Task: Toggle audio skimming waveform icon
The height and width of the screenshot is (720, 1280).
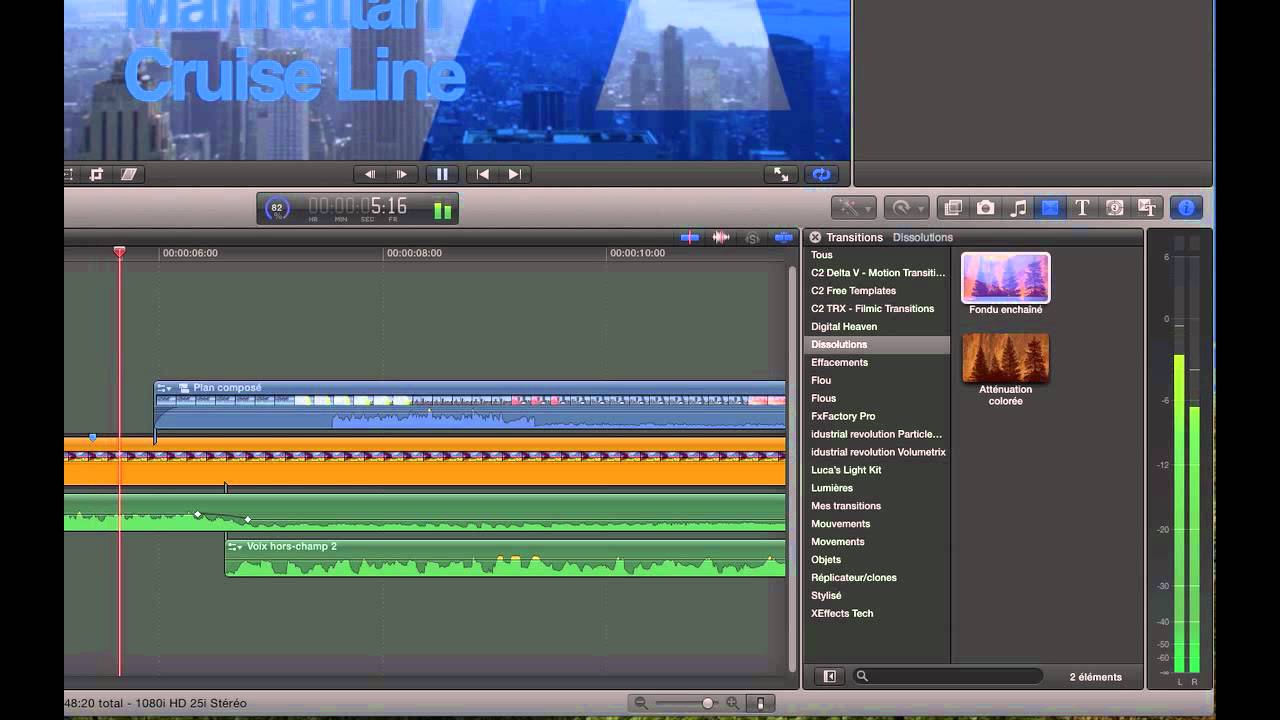Action: (x=721, y=237)
